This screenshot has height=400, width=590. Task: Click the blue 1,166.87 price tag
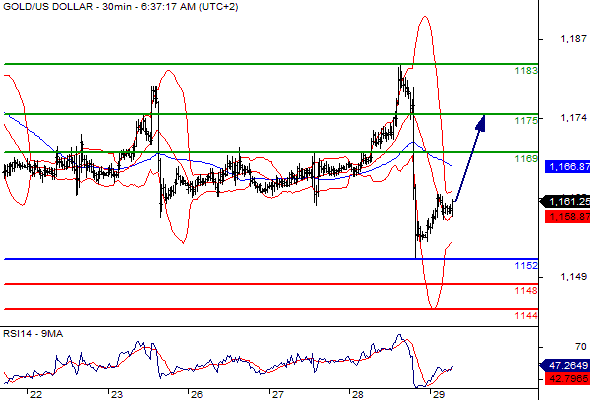point(567,166)
